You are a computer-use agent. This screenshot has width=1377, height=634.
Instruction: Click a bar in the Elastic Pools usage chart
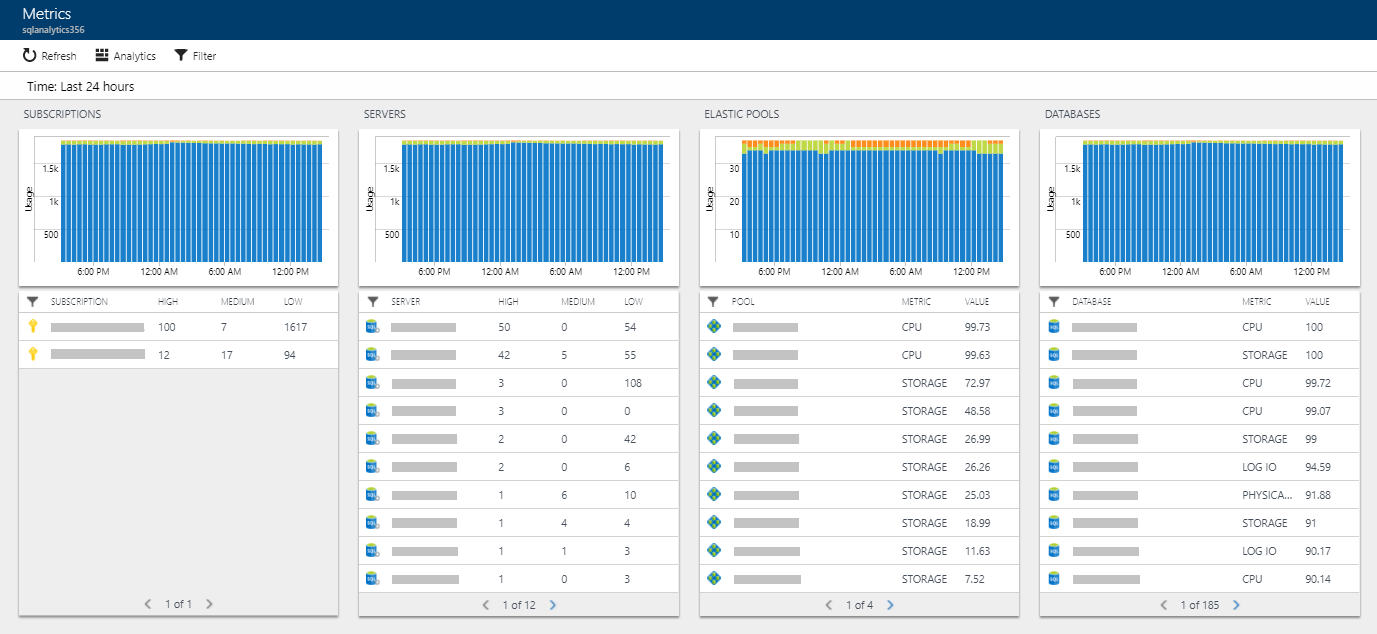pyautogui.click(x=860, y=200)
